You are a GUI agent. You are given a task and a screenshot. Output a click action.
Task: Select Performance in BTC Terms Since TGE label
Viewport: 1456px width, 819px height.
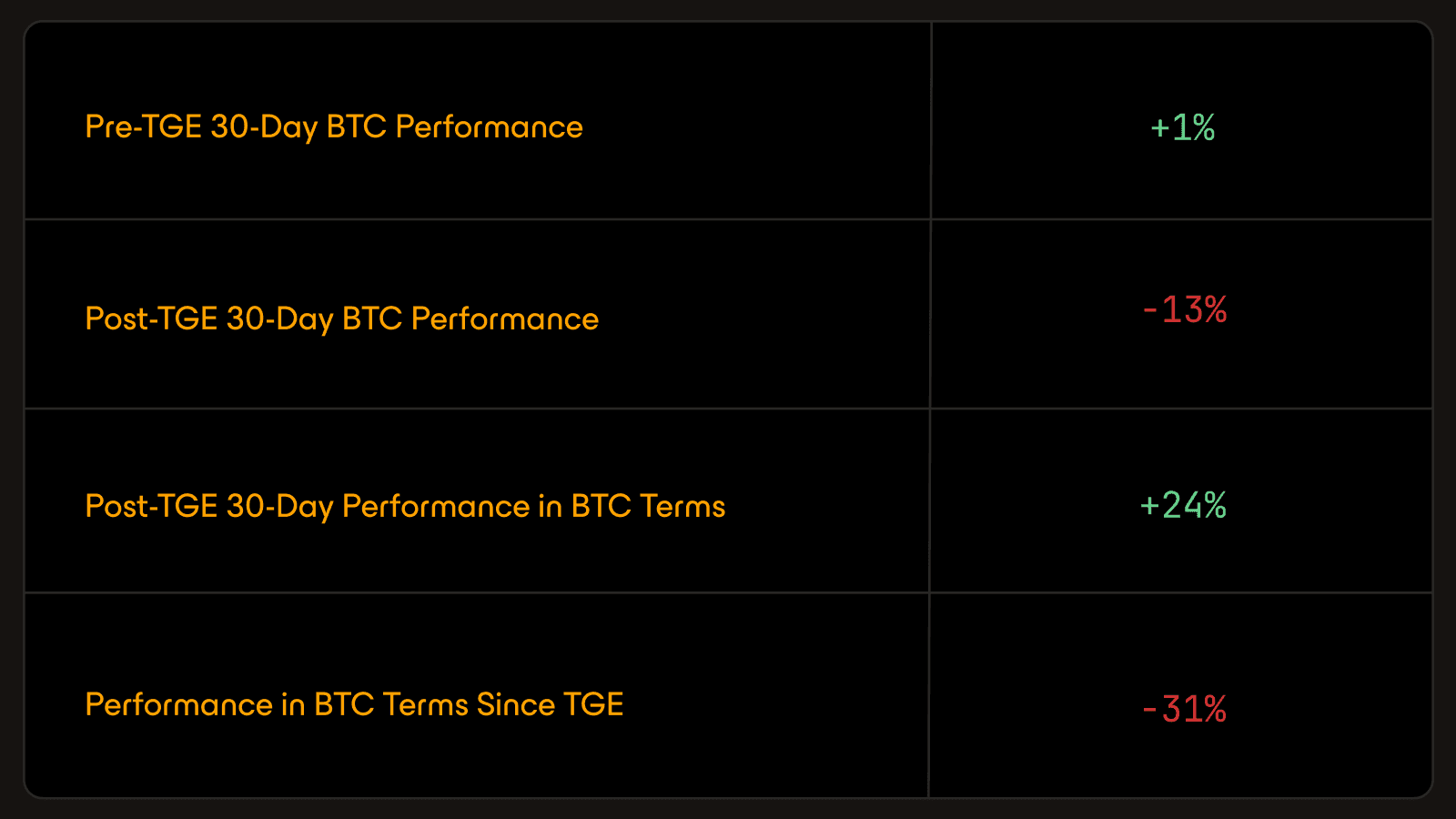(x=354, y=704)
